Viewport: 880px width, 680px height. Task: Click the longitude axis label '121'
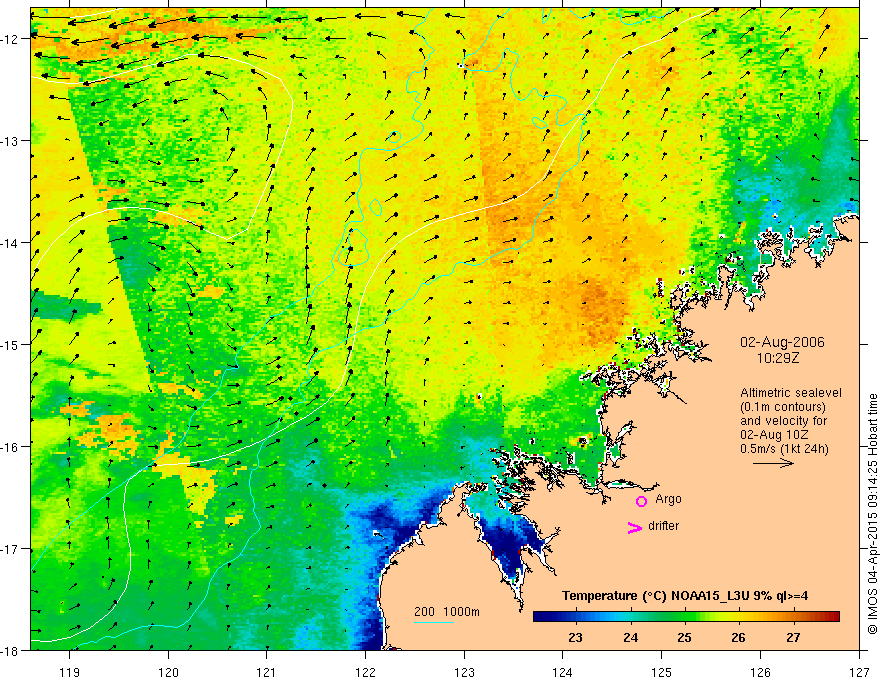click(267, 672)
